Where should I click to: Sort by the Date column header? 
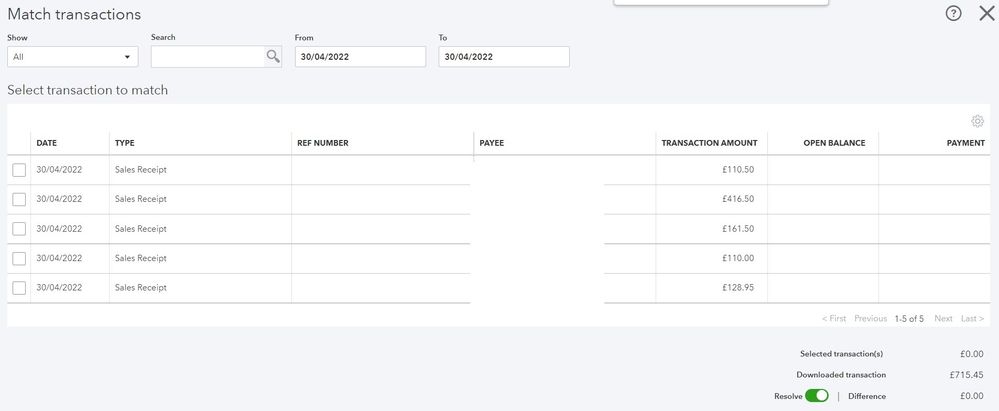point(47,143)
